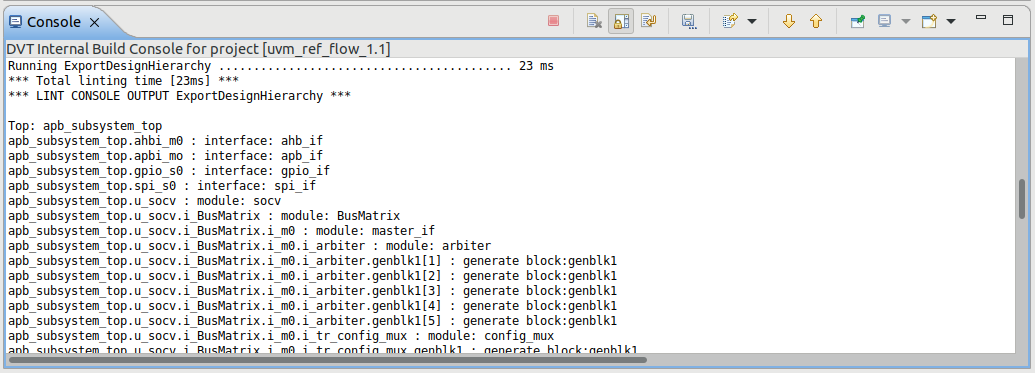Click the 'i_BusMatrix : module: BusMatrix' line
The image size is (1035, 373).
(204, 216)
